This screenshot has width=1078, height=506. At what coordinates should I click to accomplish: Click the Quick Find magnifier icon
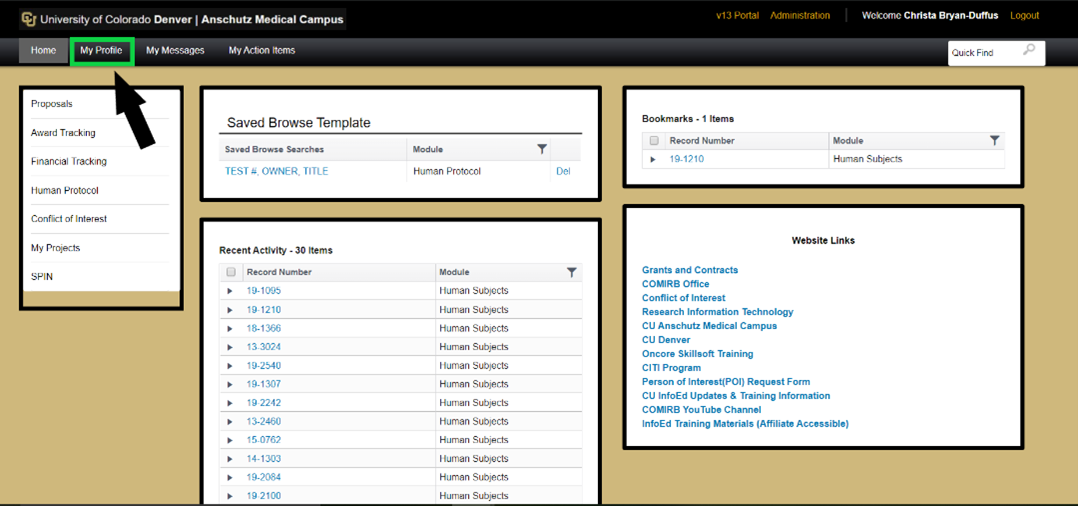[1029, 51]
